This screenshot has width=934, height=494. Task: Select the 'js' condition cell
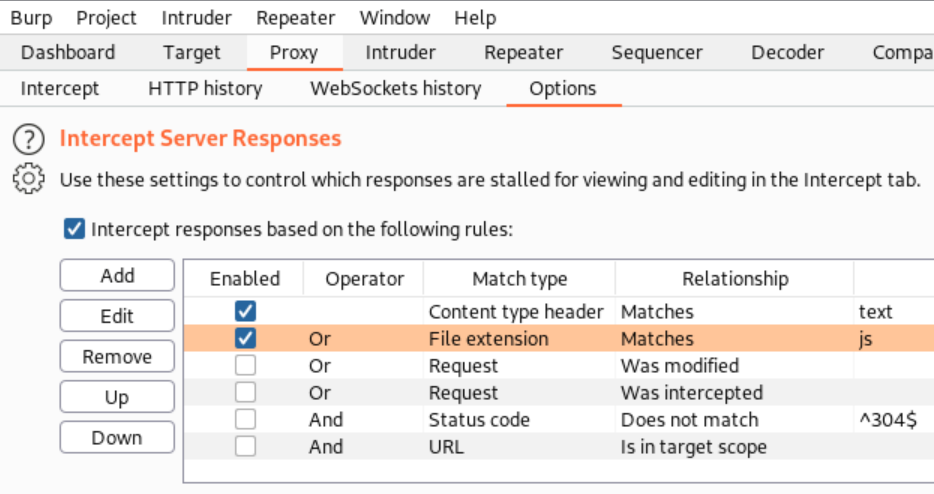click(x=893, y=338)
